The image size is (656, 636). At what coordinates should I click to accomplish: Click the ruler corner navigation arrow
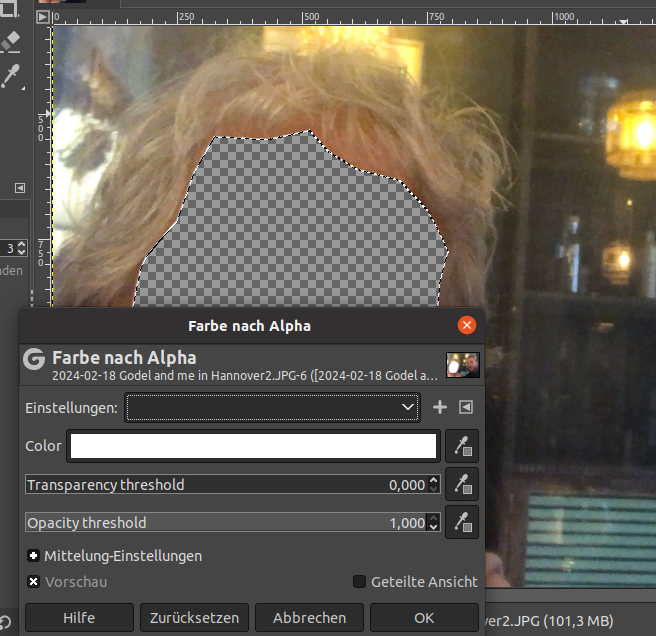(43, 18)
